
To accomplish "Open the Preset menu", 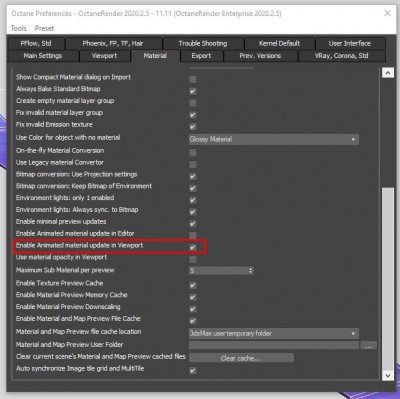I will click(x=44, y=28).
